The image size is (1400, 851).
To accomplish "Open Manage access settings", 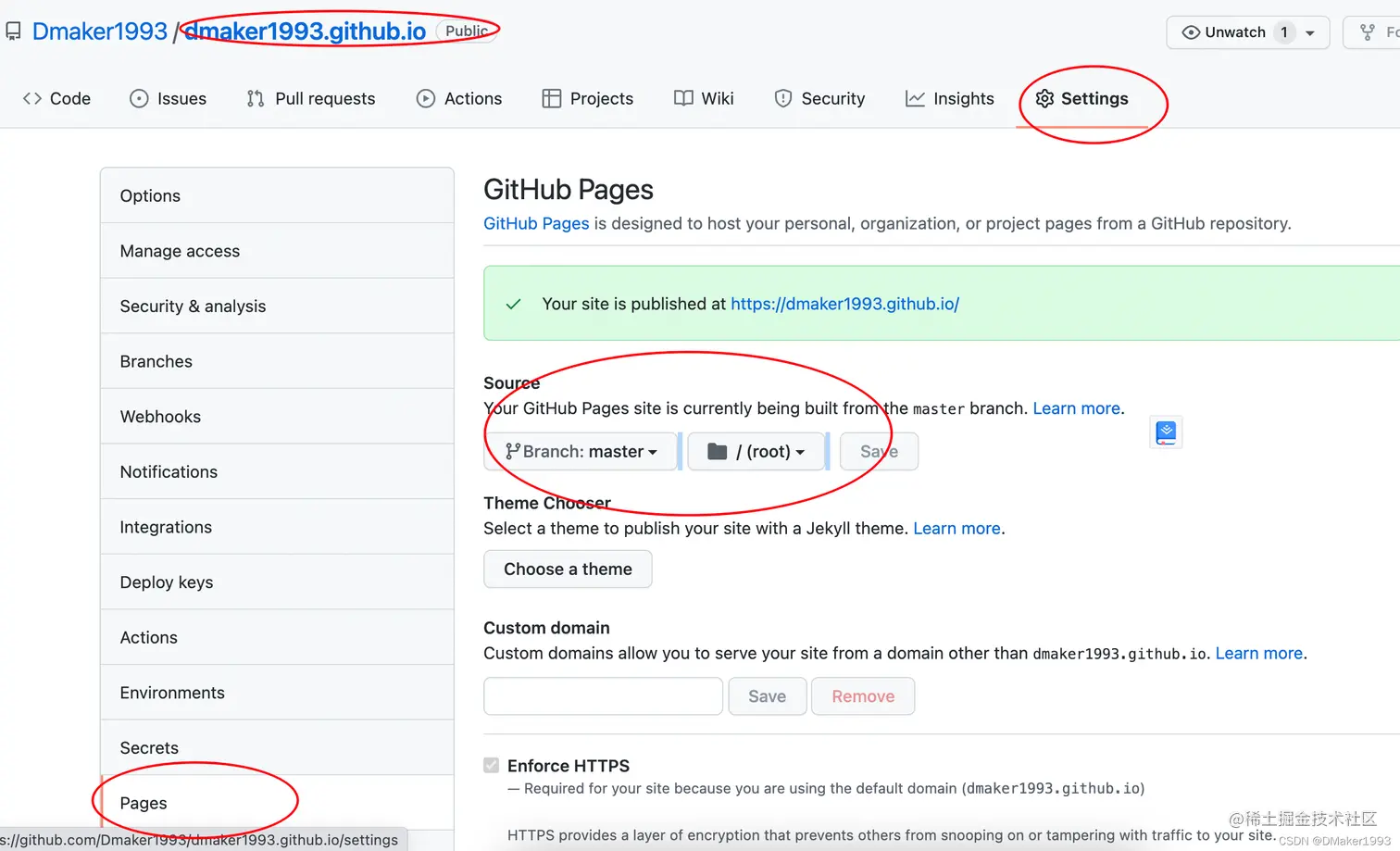I will point(277,251).
